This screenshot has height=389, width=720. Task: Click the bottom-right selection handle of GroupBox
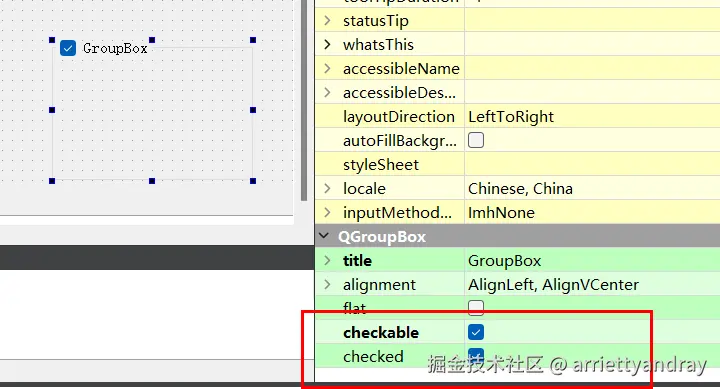point(253,181)
